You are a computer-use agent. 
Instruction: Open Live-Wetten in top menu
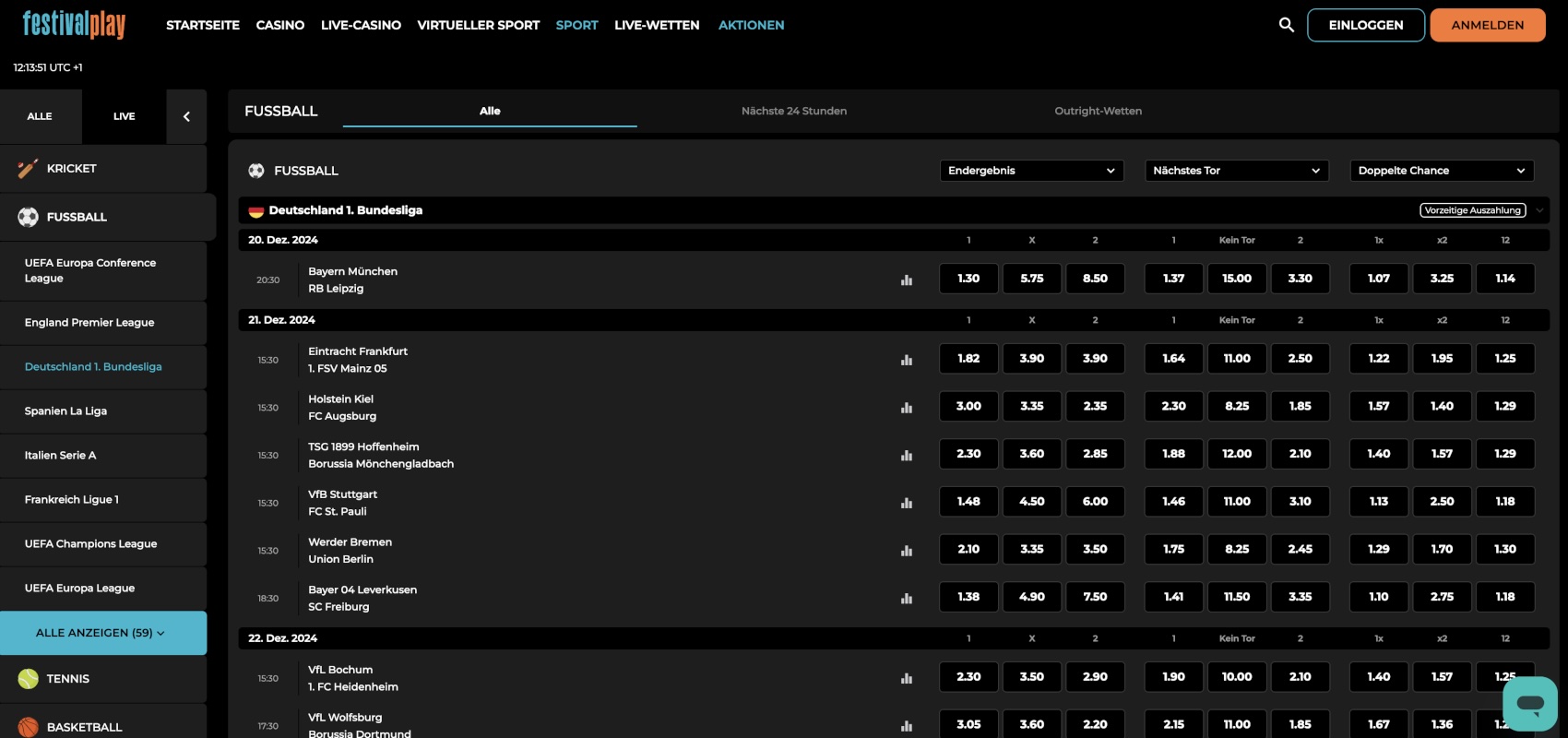coord(657,25)
